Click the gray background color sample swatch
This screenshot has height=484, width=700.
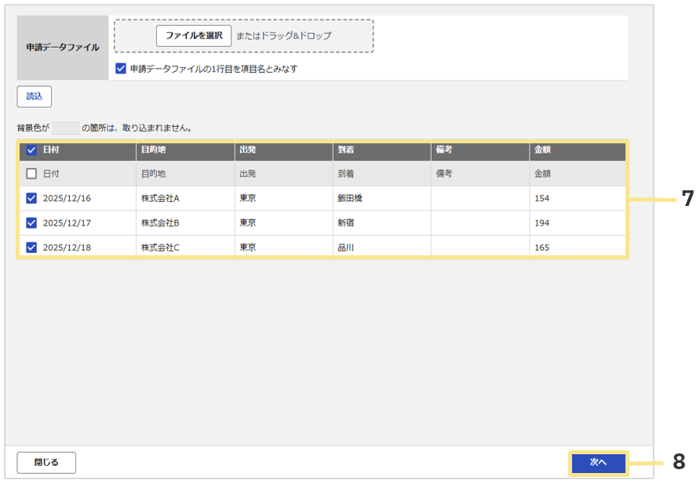pos(65,128)
